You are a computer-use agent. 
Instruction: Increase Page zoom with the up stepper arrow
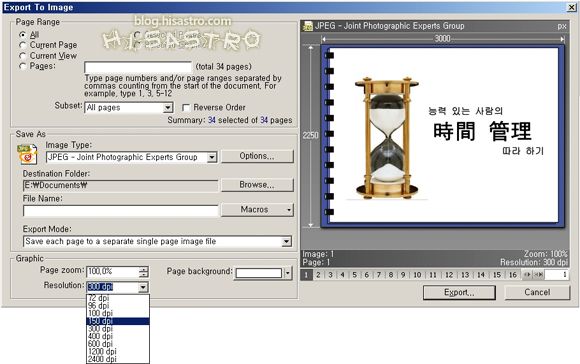pos(144,269)
